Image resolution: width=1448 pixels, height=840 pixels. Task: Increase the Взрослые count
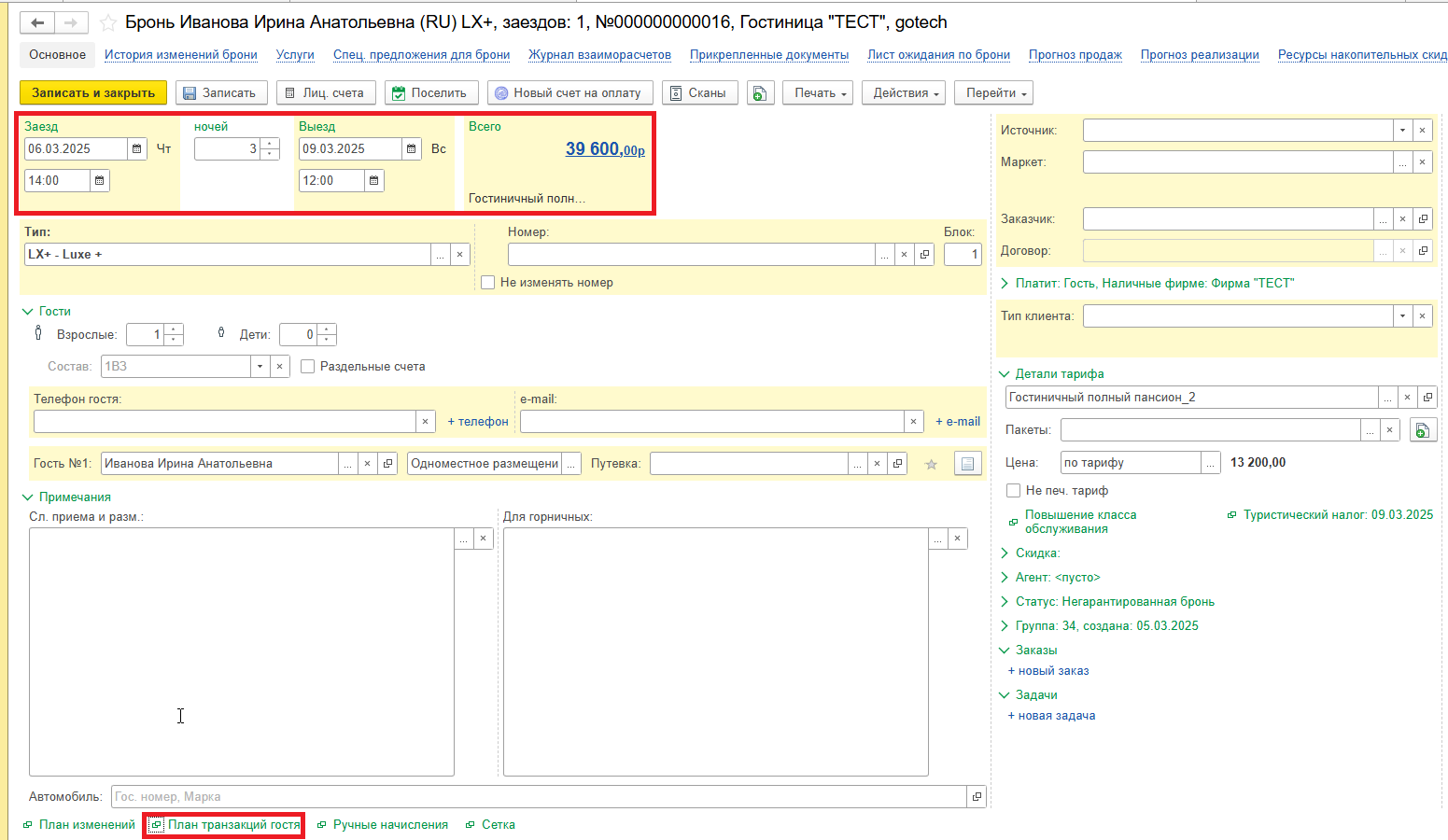(174, 329)
